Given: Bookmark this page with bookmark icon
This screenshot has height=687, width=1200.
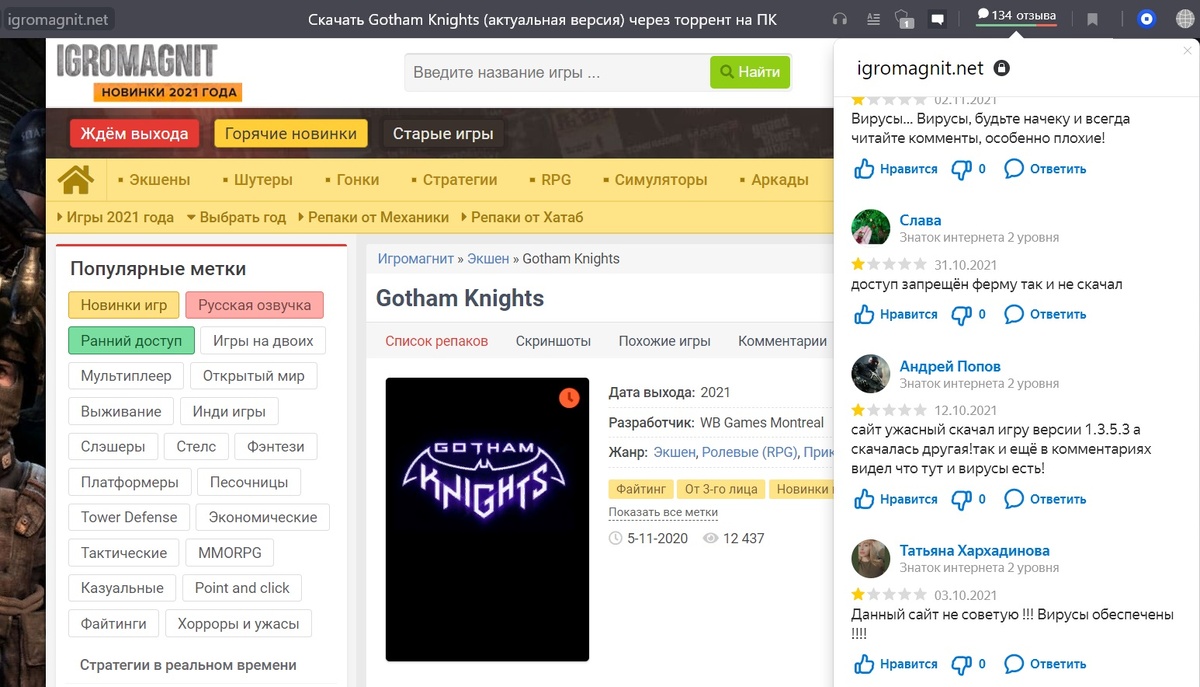Looking at the screenshot, I should click(x=1093, y=19).
